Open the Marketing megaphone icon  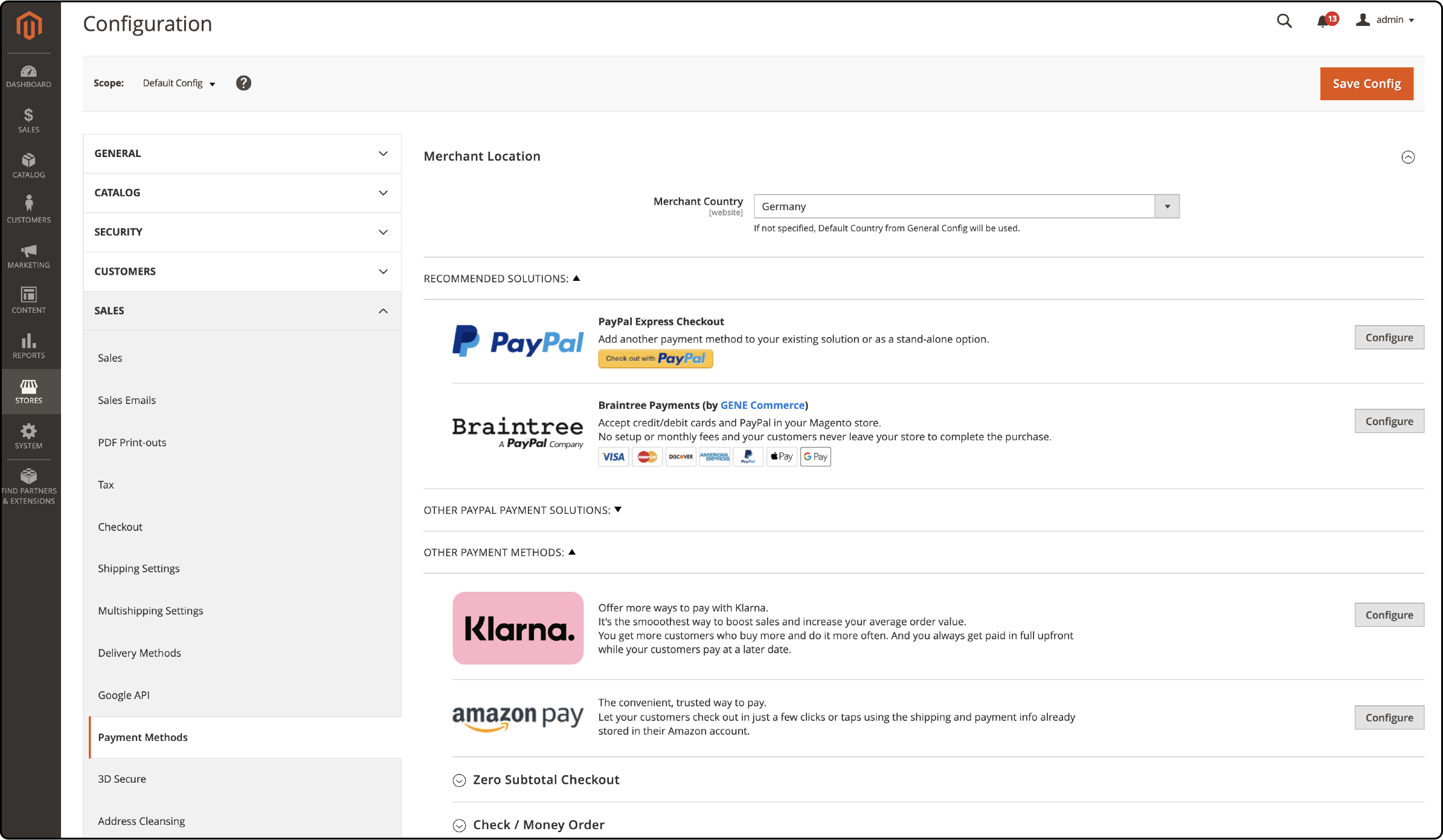click(29, 256)
